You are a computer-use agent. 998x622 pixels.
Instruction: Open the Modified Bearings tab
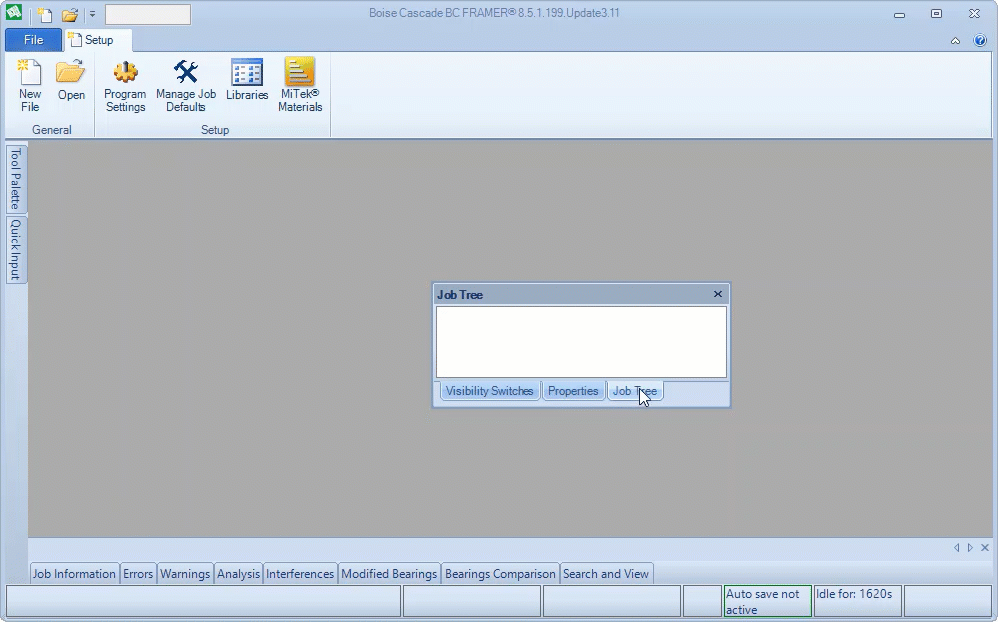coord(389,574)
